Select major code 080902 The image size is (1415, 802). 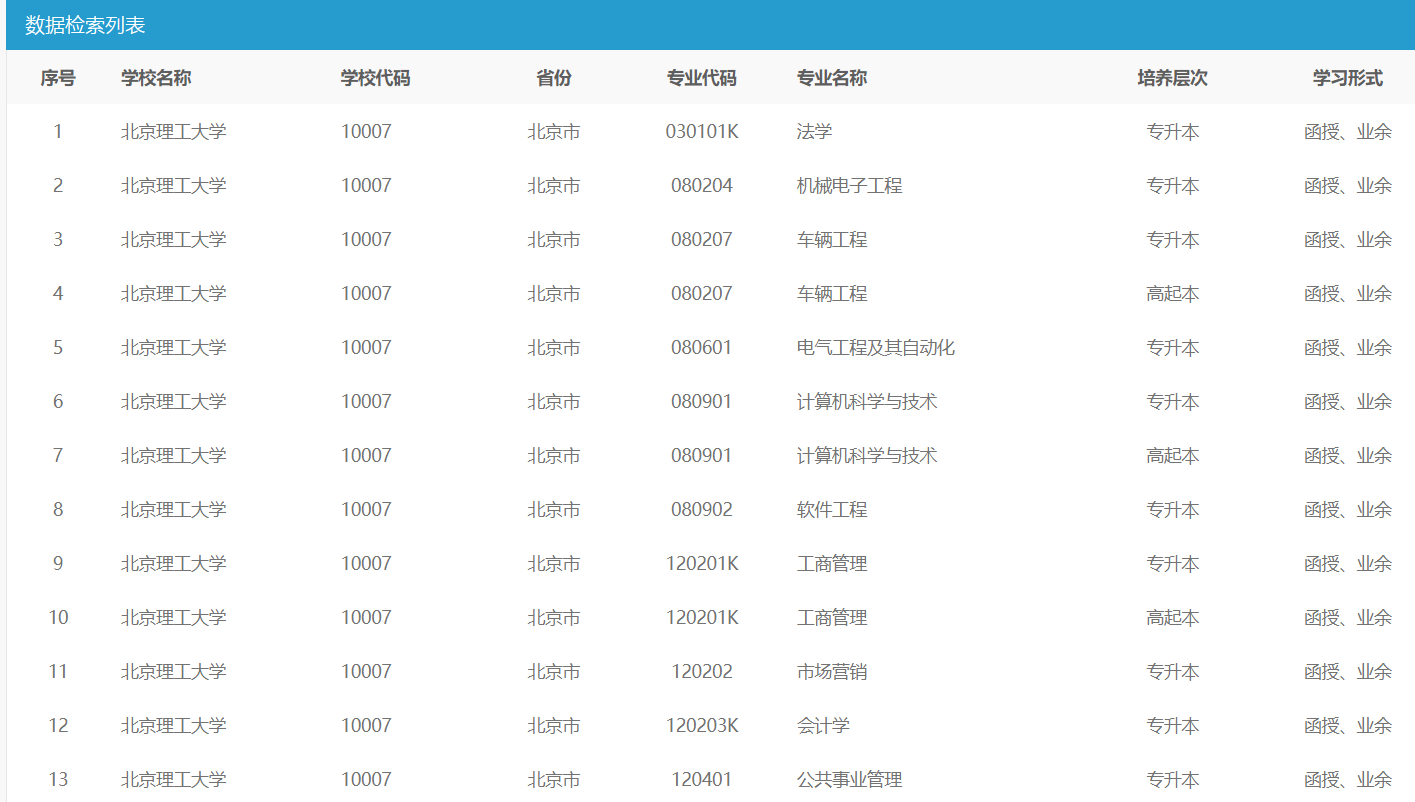pos(702,509)
